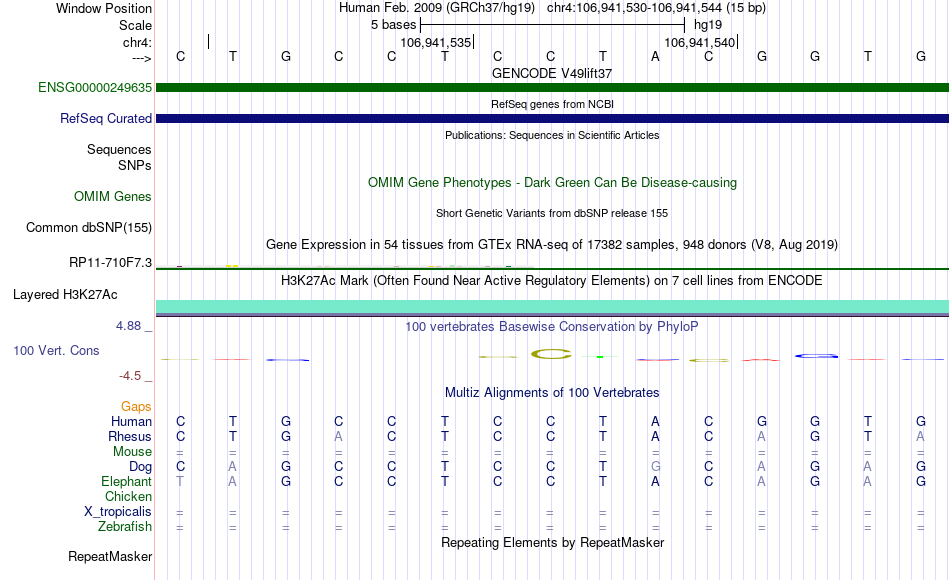Click the -4.5 PhyloP lower scale value
This screenshot has height=580, width=950.
(130, 376)
